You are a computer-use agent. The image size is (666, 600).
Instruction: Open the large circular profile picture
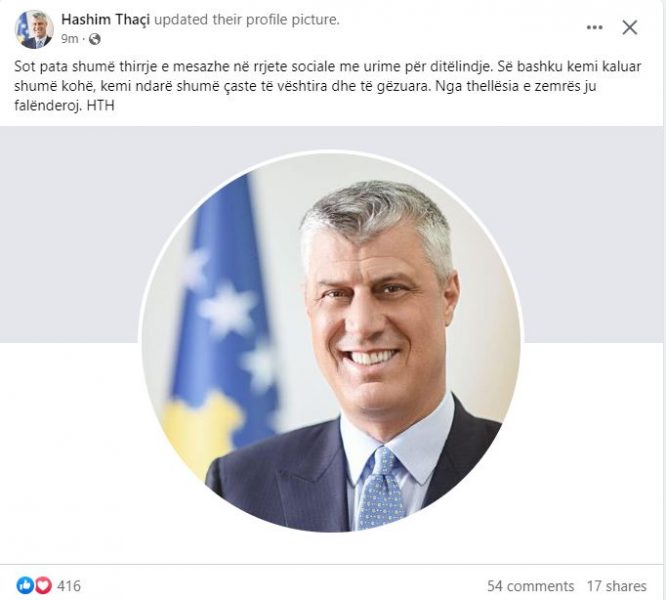click(332, 342)
